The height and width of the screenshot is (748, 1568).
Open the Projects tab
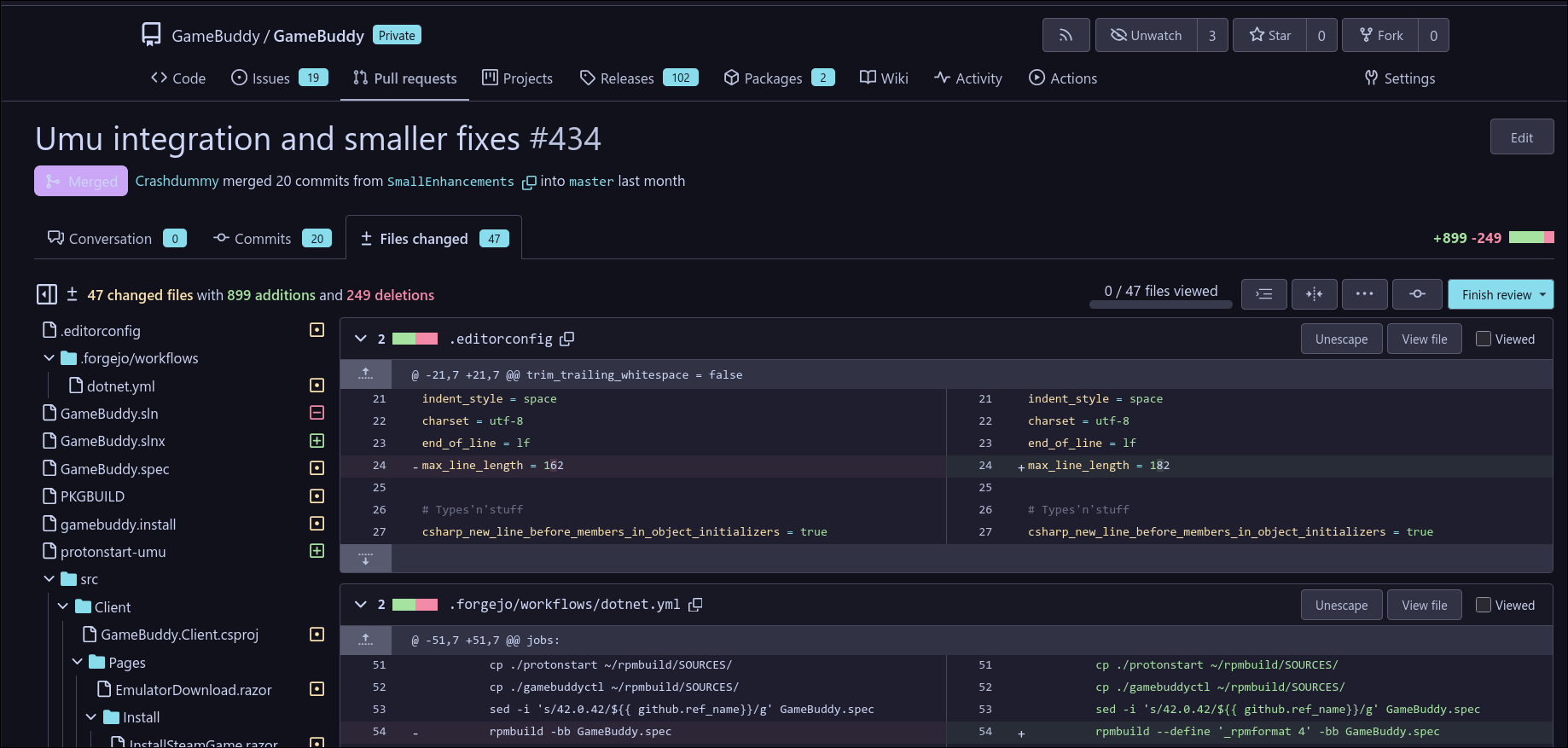(517, 78)
